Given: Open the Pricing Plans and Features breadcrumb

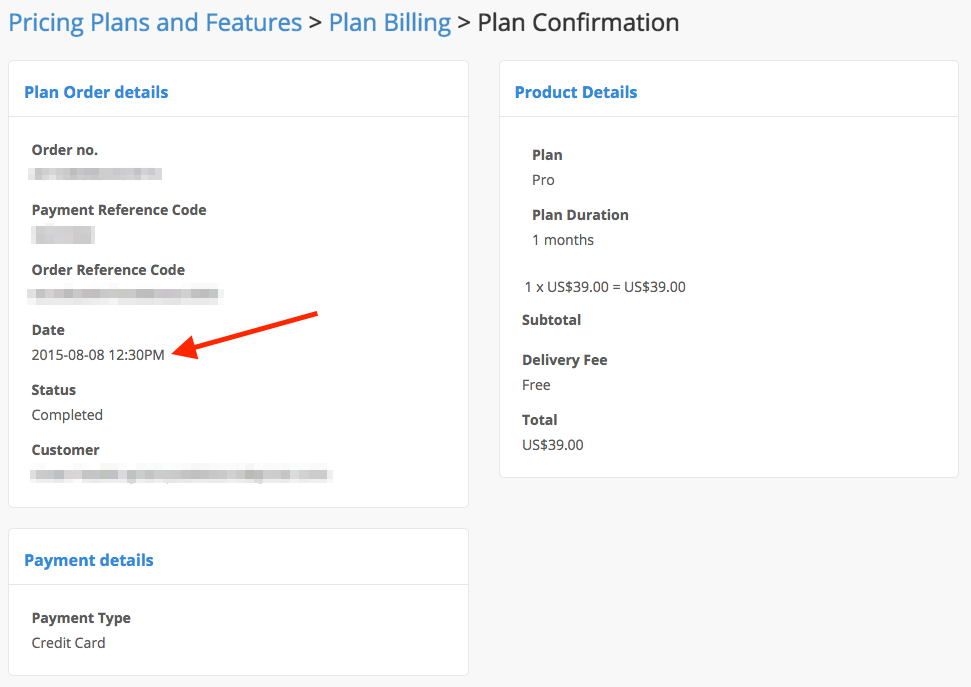Looking at the screenshot, I should [x=155, y=23].
